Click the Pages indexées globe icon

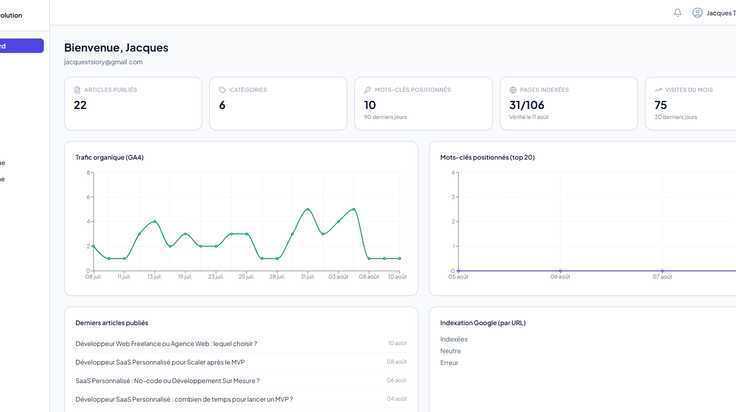513,90
